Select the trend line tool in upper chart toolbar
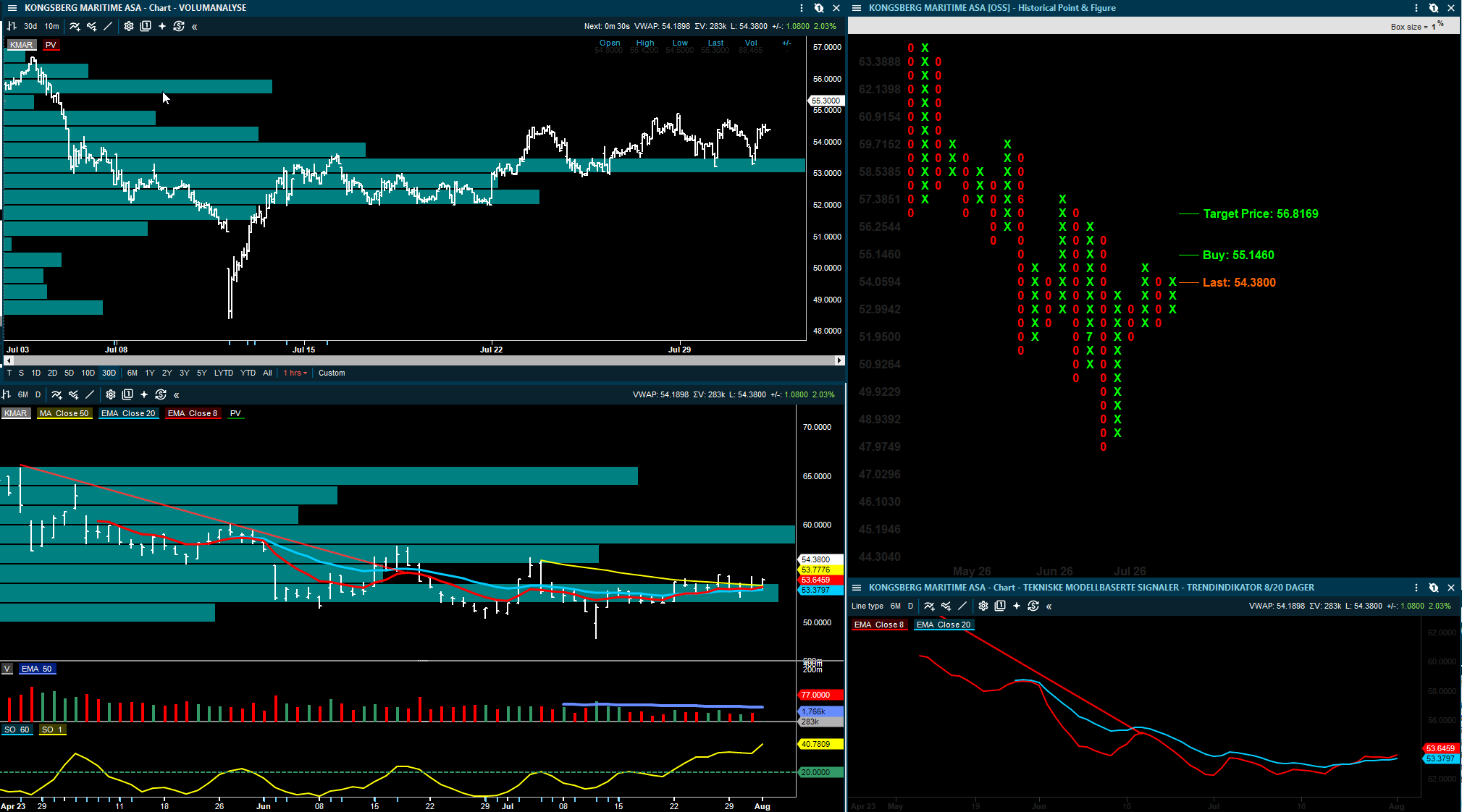1462x812 pixels. [x=108, y=26]
